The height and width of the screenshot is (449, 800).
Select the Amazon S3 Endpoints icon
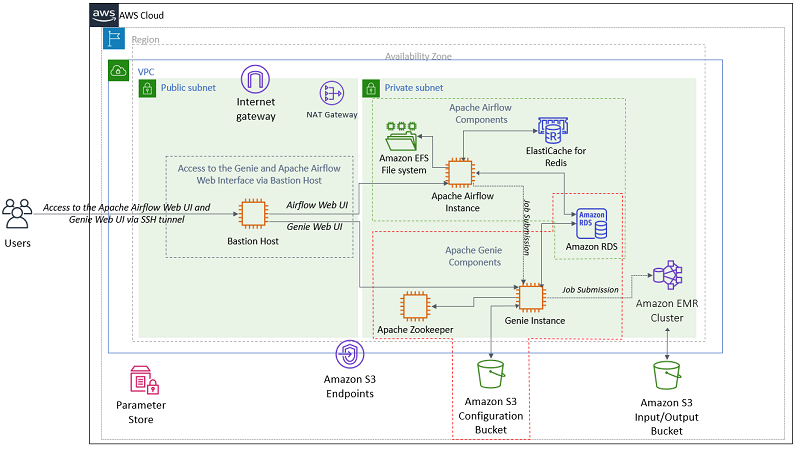(350, 354)
